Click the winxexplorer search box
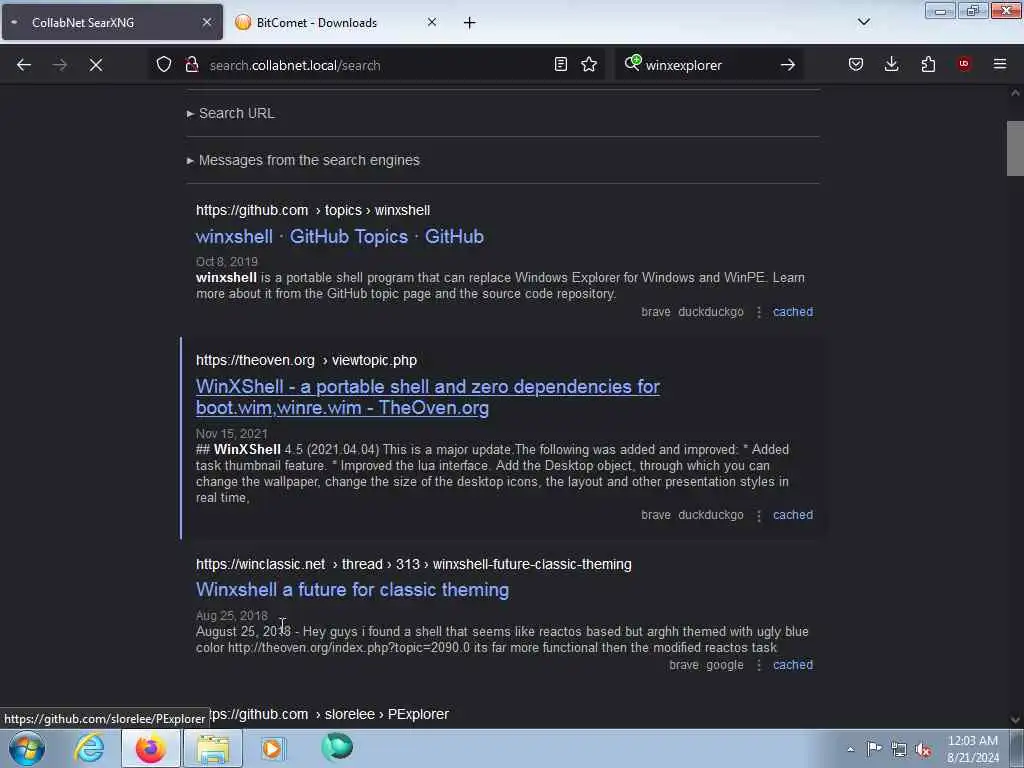Image resolution: width=1024 pixels, height=768 pixels. pyautogui.click(x=709, y=65)
